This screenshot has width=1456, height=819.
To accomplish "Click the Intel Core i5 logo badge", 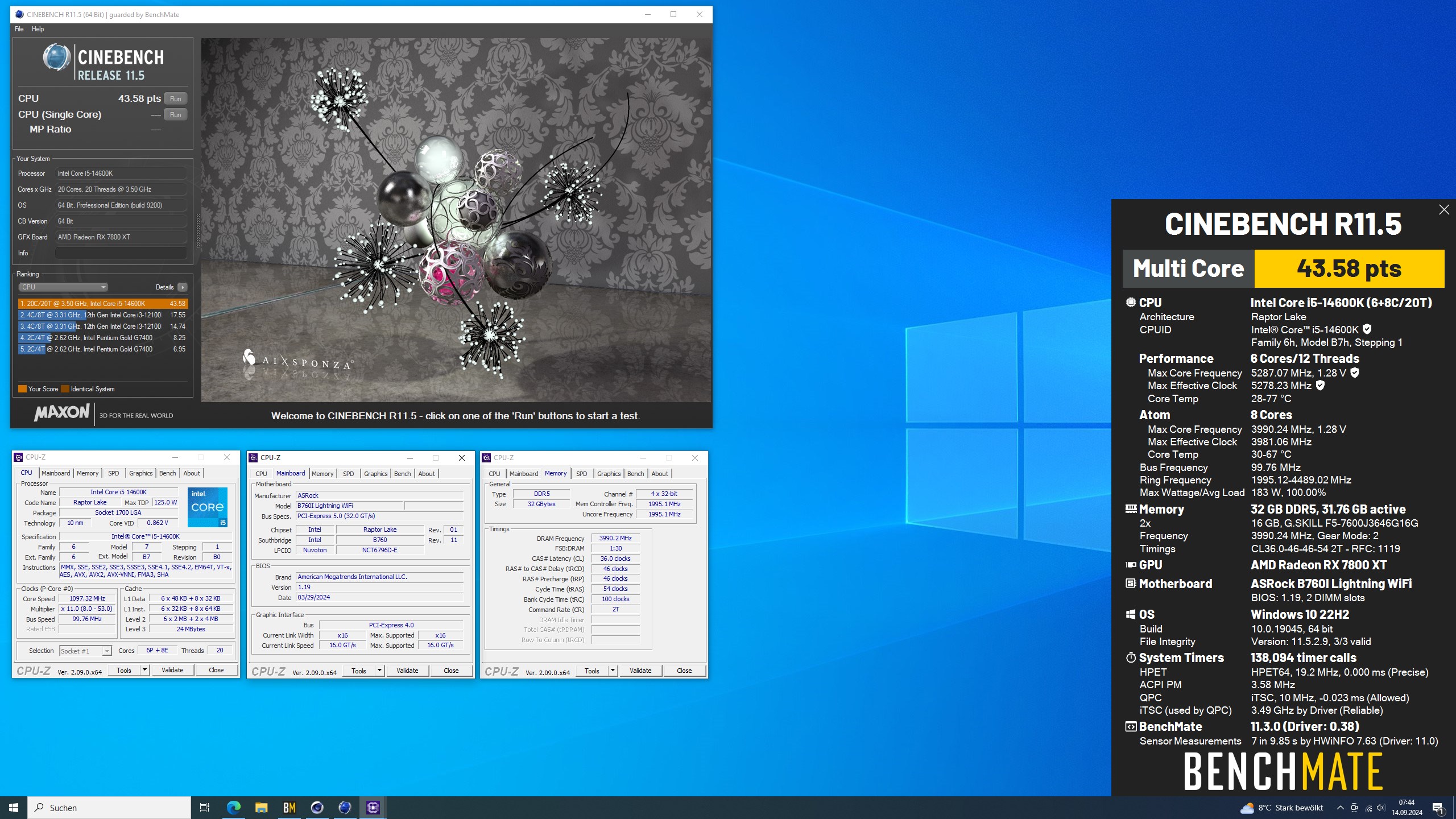I will pyautogui.click(x=208, y=507).
